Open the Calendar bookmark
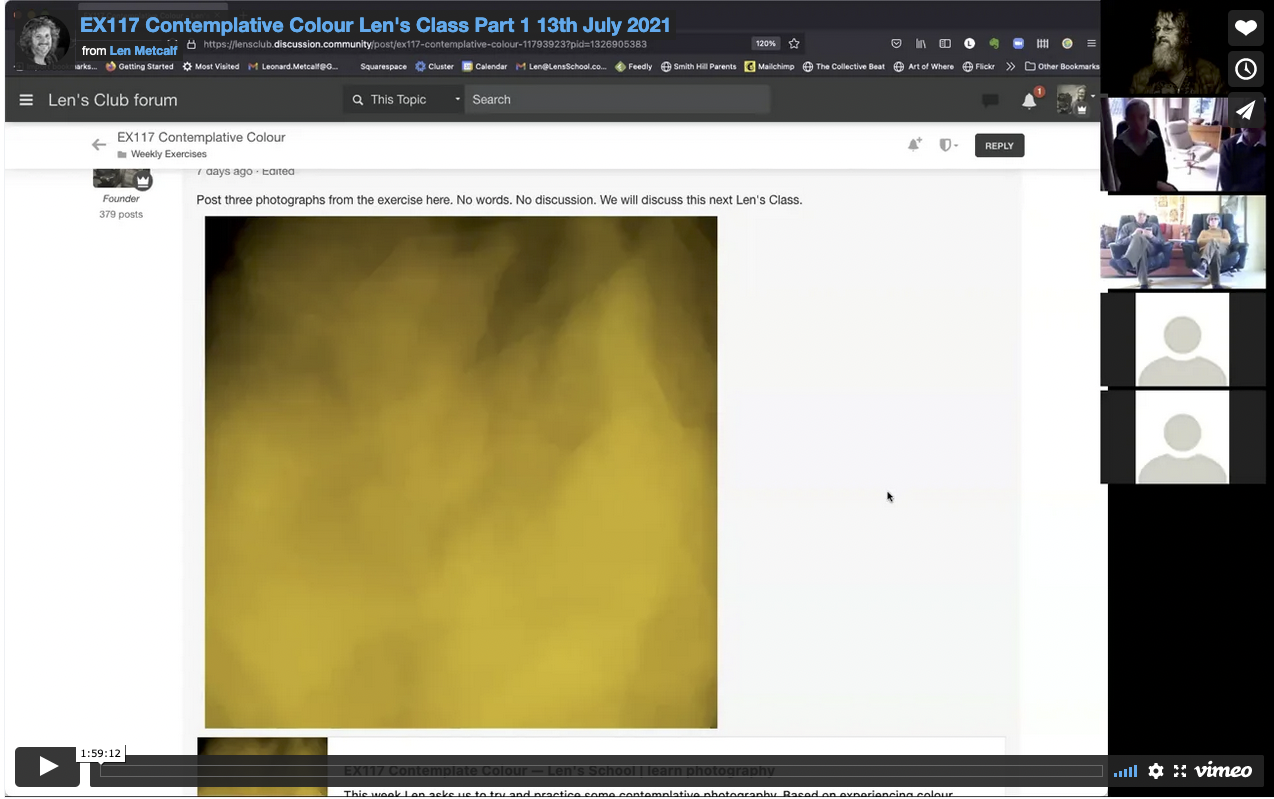Screen dimensions: 1274x799 485,67
